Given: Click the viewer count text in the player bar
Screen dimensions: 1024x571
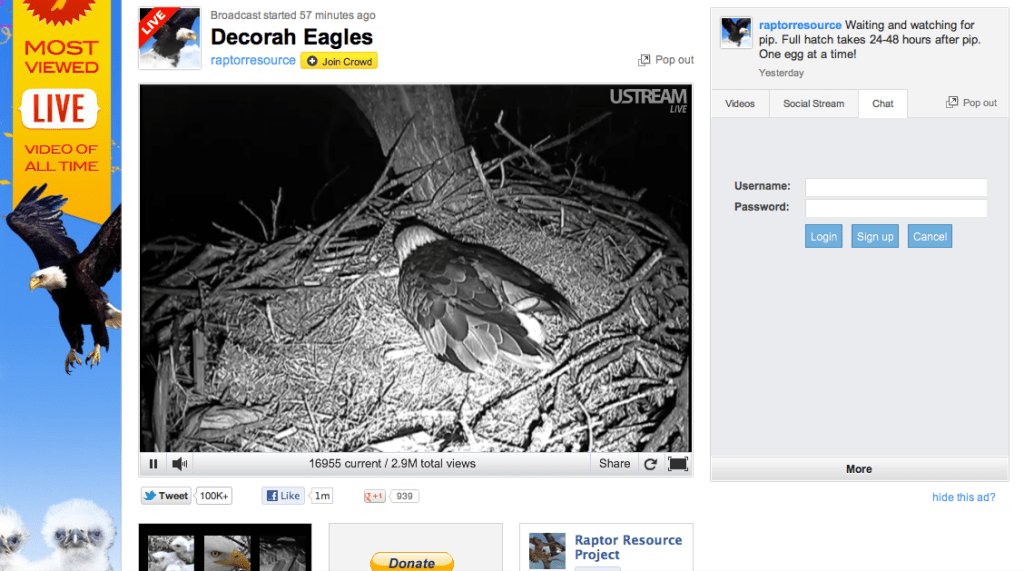Looking at the screenshot, I should coord(392,464).
